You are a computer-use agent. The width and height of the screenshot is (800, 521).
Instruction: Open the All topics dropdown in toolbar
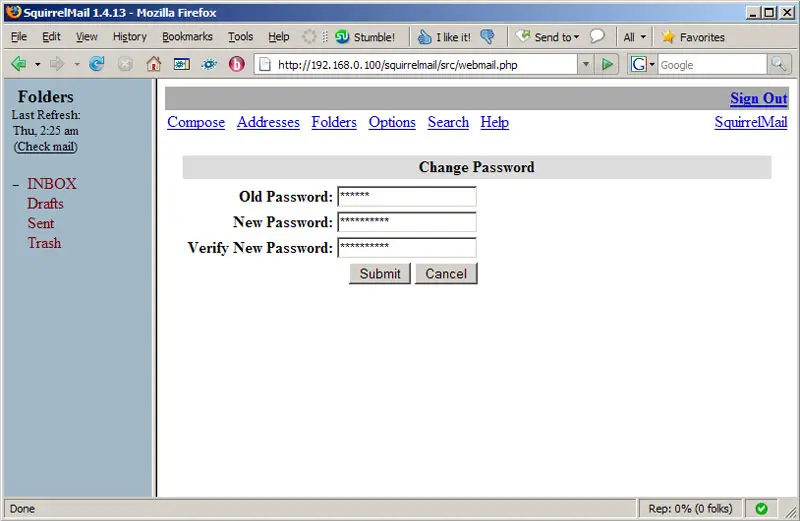[635, 37]
